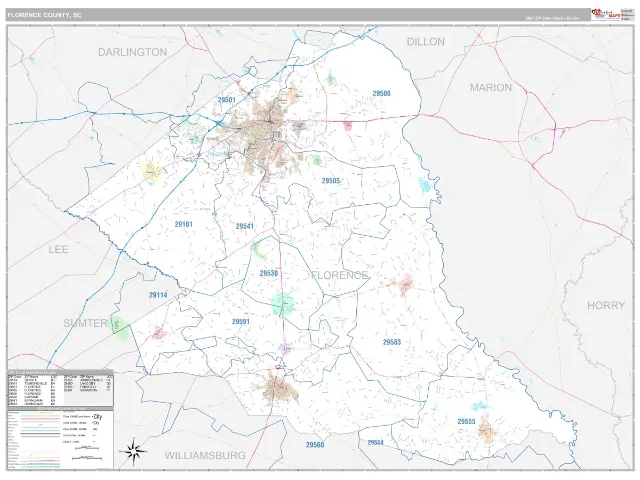Select the SUMTER county label
The image size is (640, 480).
pyautogui.click(x=86, y=323)
